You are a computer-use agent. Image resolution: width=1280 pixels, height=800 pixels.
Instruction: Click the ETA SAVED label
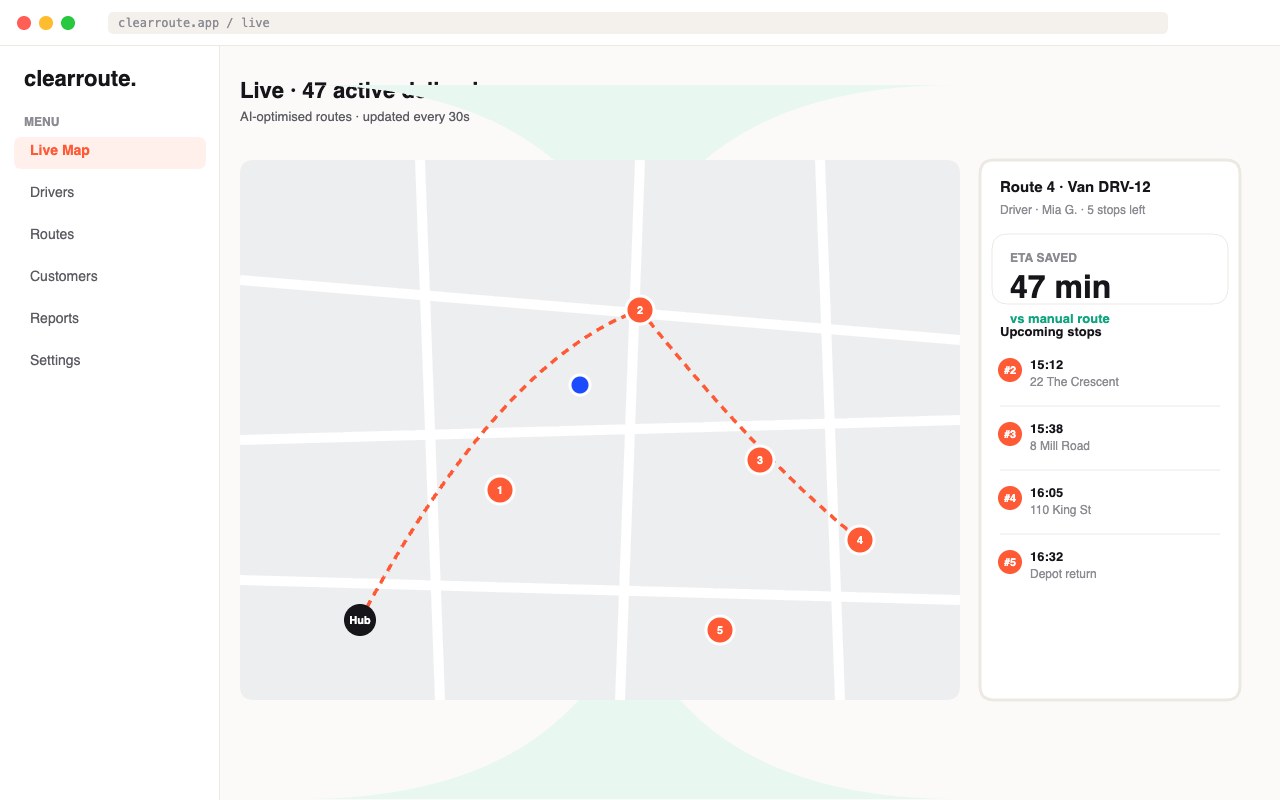pyautogui.click(x=1043, y=258)
